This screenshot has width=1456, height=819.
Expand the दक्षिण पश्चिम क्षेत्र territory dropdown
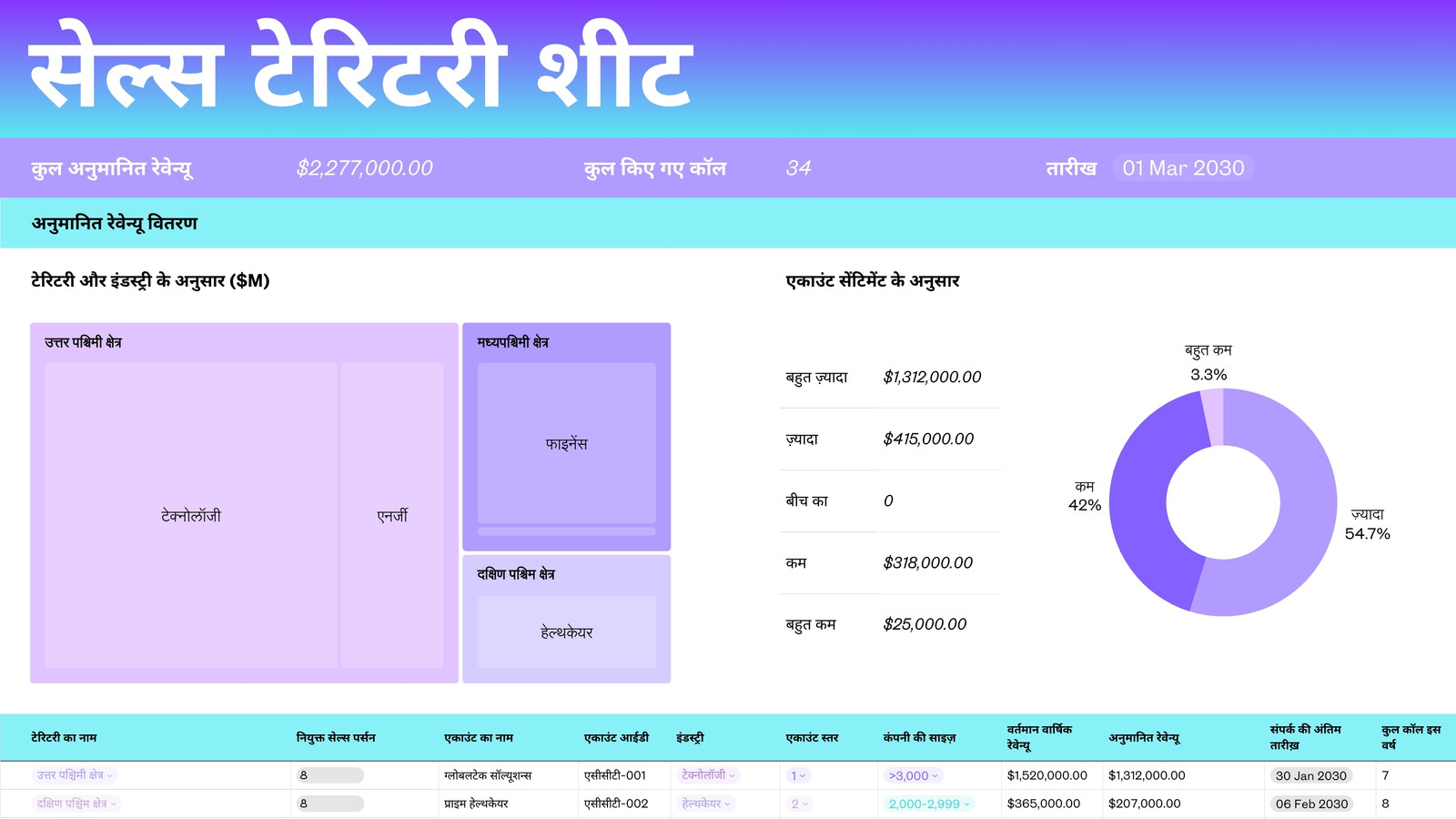[x=77, y=804]
